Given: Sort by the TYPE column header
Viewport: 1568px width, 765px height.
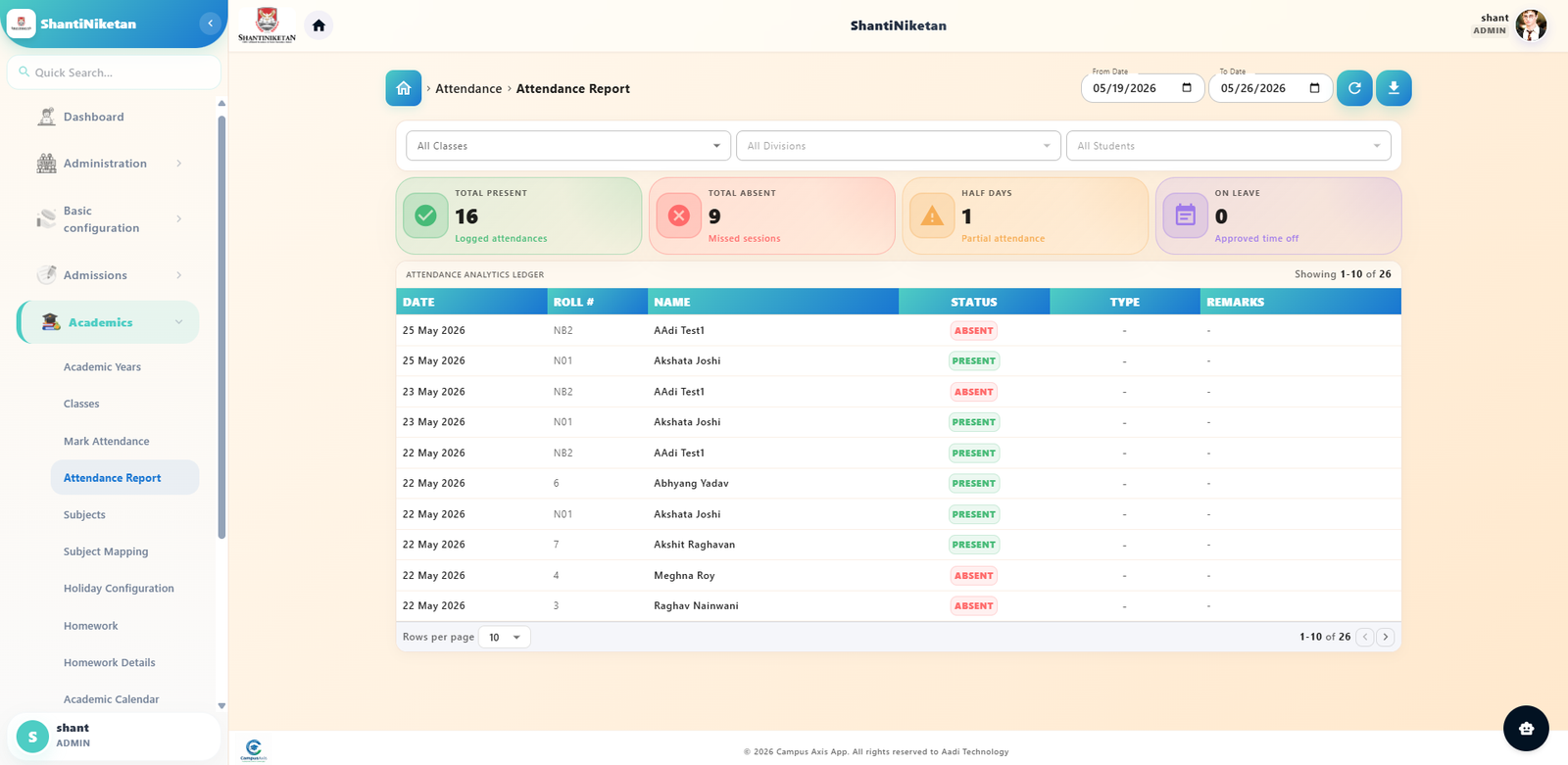Looking at the screenshot, I should coord(1124,302).
